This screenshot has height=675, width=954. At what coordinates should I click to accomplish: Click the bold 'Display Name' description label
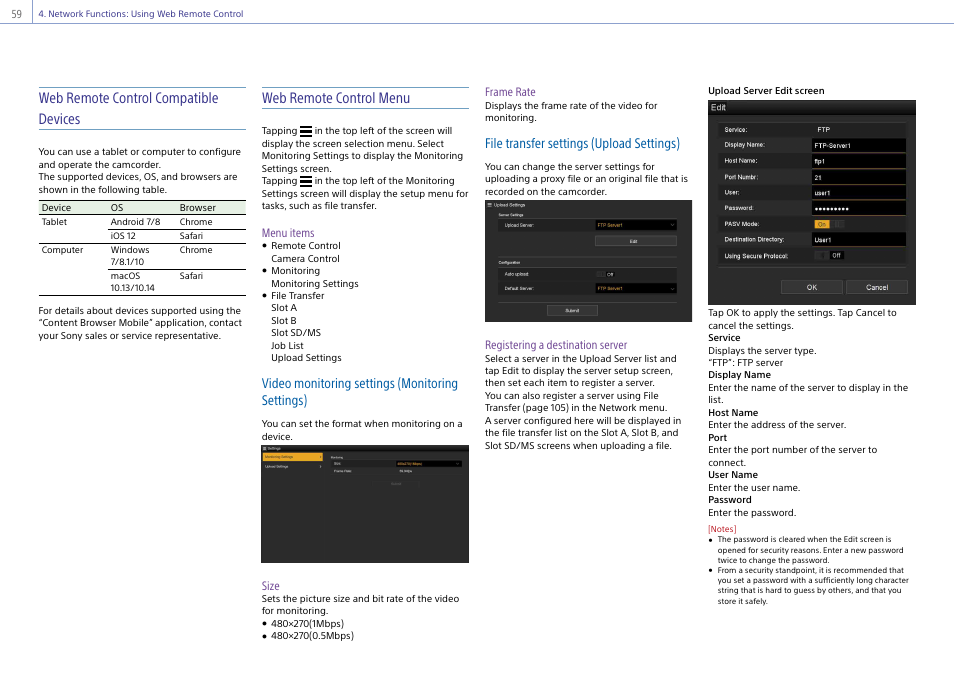pos(739,375)
